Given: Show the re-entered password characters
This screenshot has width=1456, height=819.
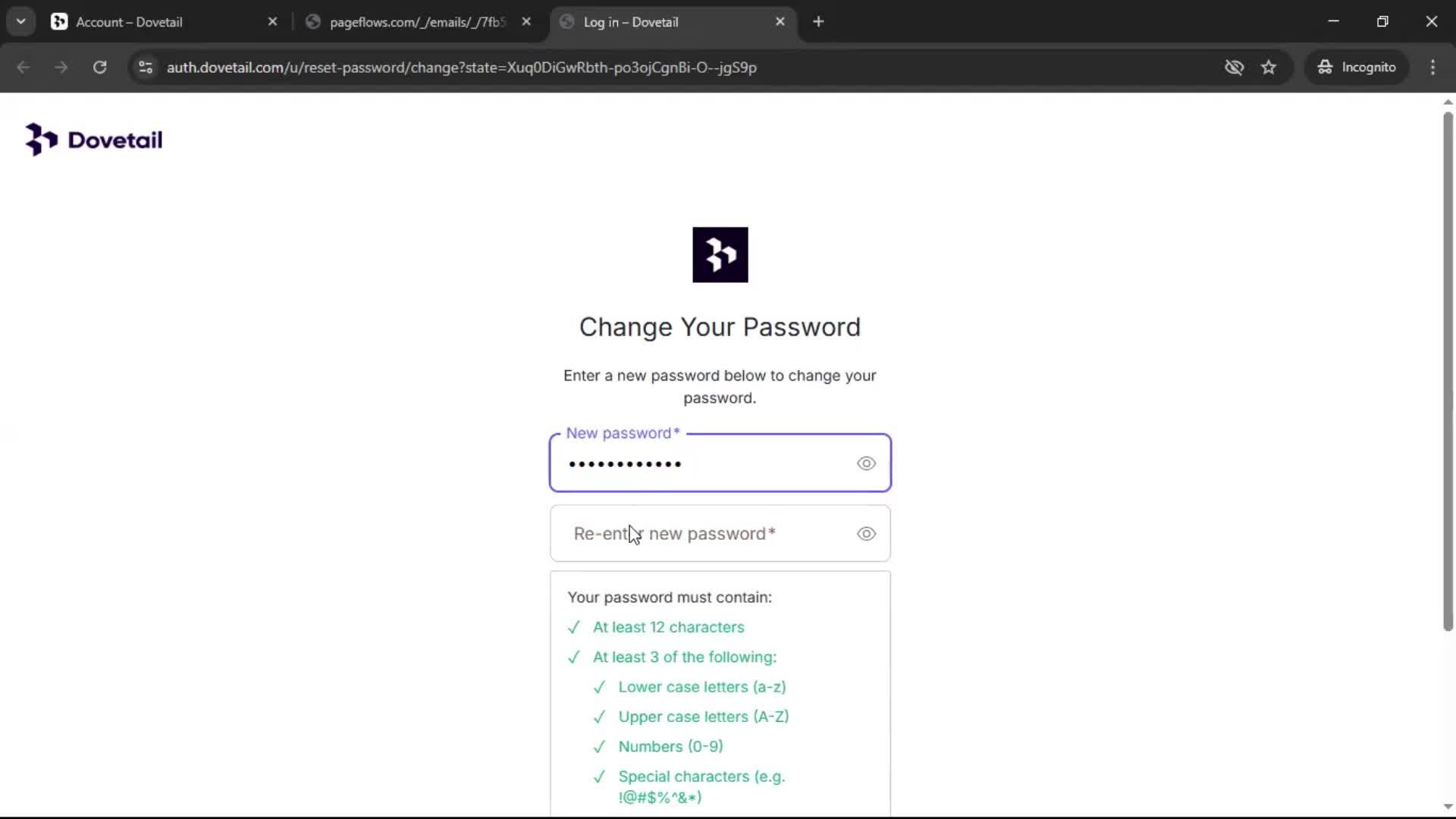Looking at the screenshot, I should click(x=866, y=534).
